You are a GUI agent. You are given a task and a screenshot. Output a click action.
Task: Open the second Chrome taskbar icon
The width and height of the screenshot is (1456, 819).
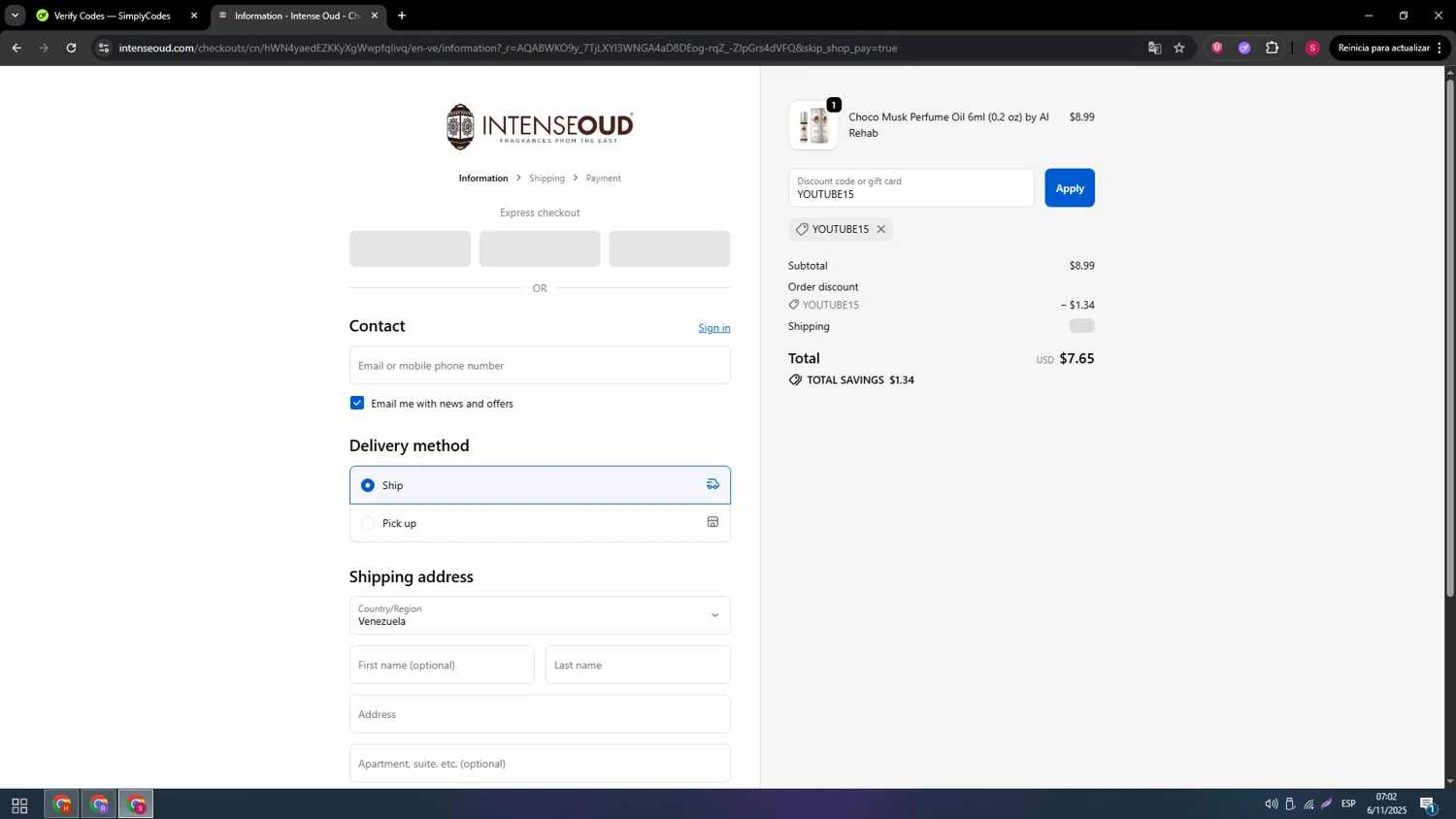tap(99, 804)
